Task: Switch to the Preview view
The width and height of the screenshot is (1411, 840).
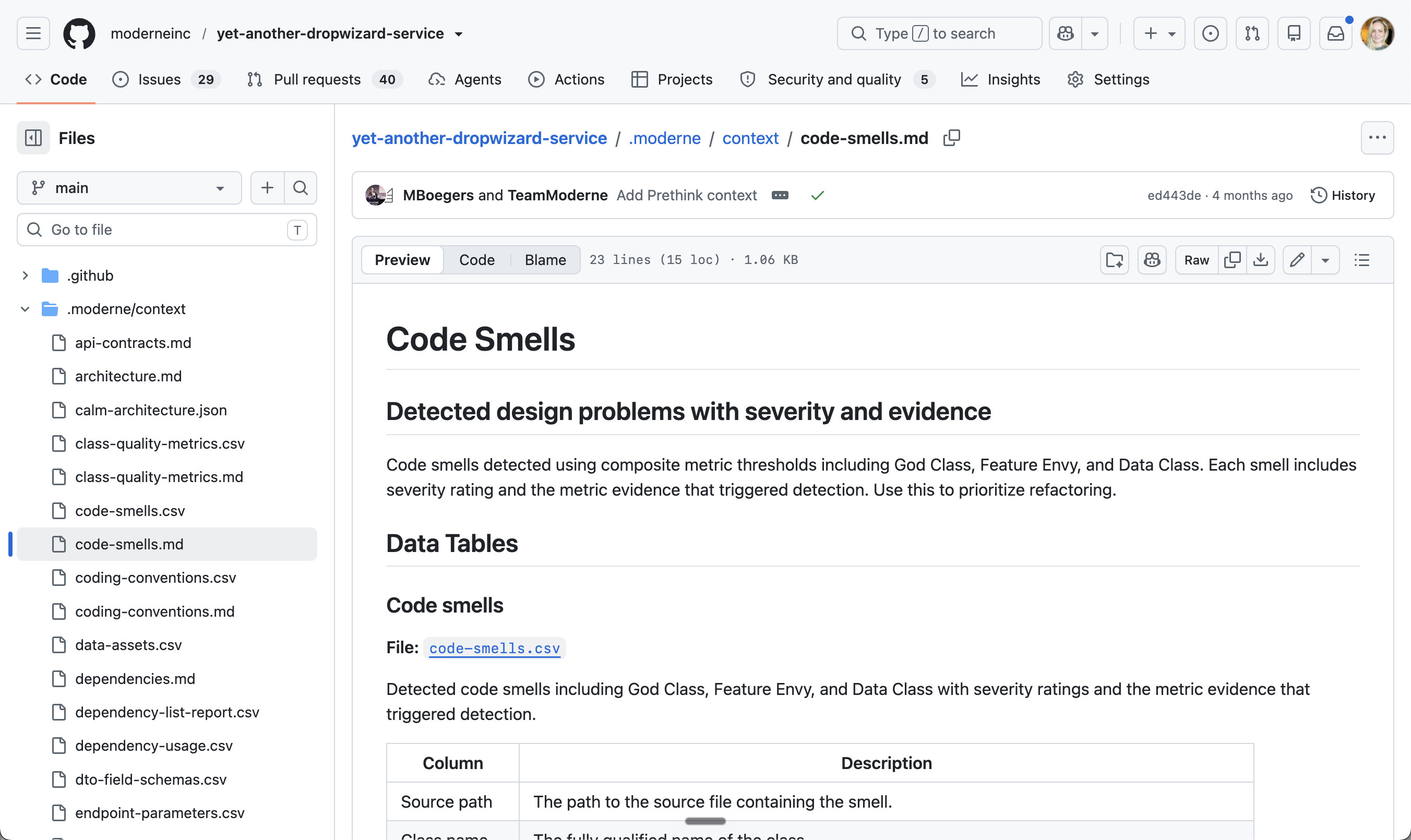Action: tap(402, 260)
